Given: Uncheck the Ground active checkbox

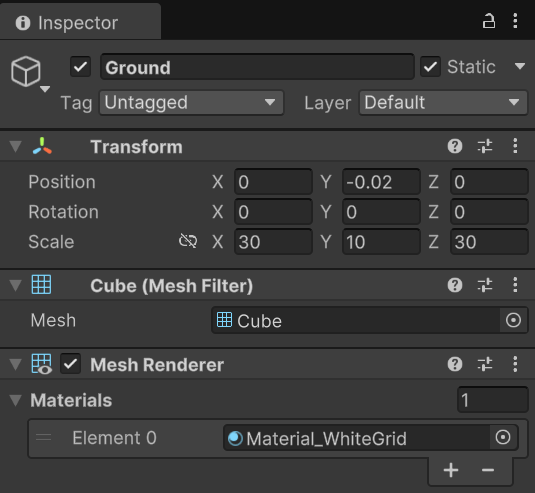Looking at the screenshot, I should pos(81,67).
